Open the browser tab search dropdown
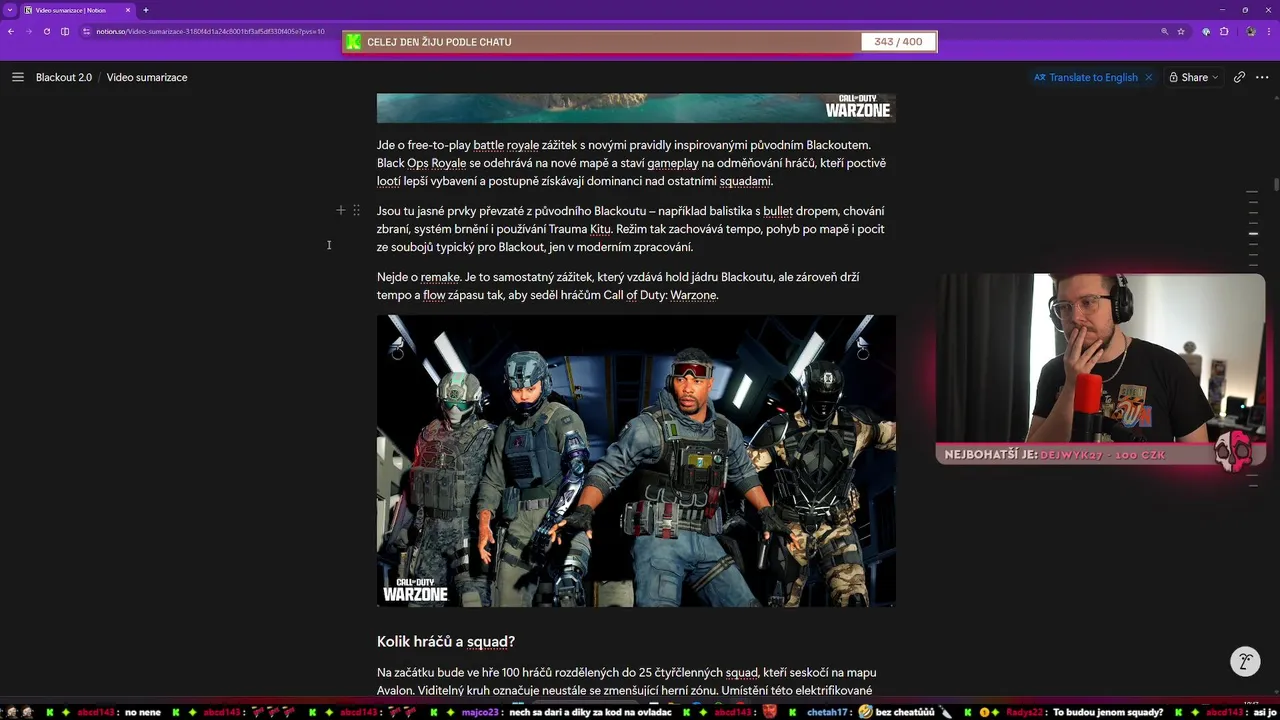This screenshot has width=1280, height=720. 9,9
